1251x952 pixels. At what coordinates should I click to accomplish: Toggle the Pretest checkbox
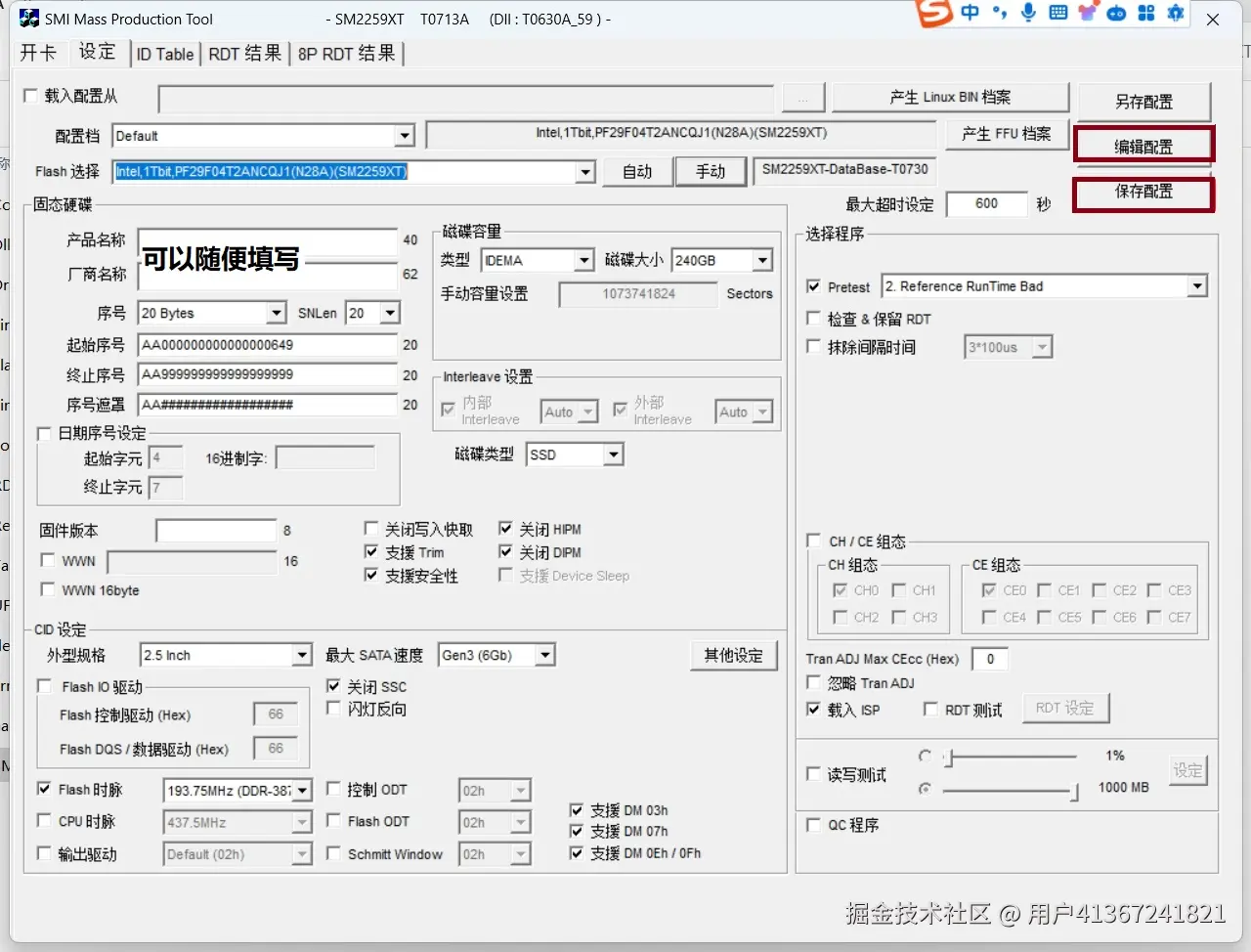point(813,286)
